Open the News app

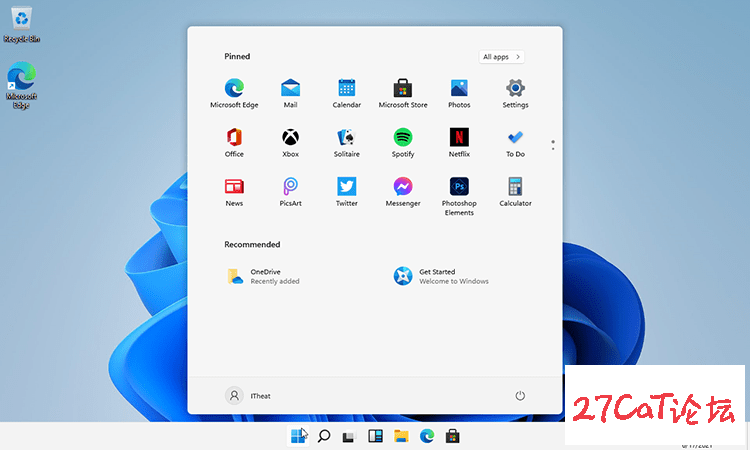(234, 192)
